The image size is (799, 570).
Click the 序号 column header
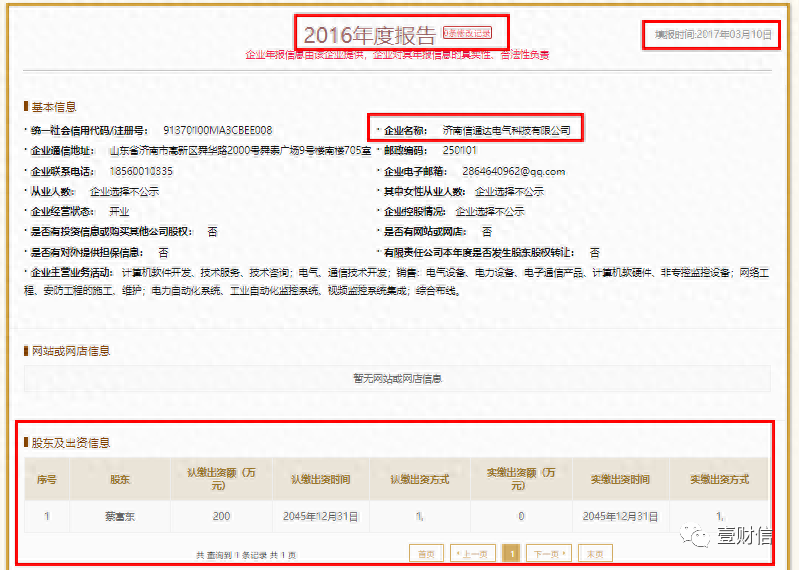coord(47,479)
